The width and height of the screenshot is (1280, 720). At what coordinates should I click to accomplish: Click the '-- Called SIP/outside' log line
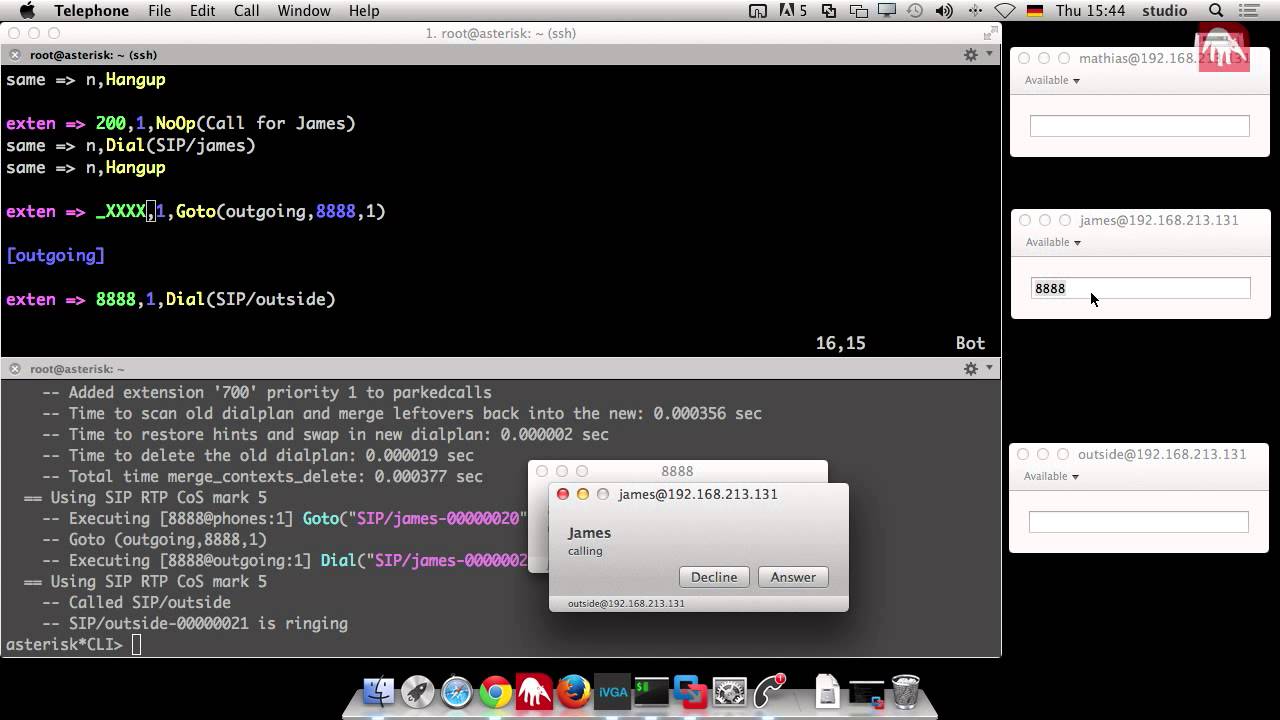click(x=136, y=602)
